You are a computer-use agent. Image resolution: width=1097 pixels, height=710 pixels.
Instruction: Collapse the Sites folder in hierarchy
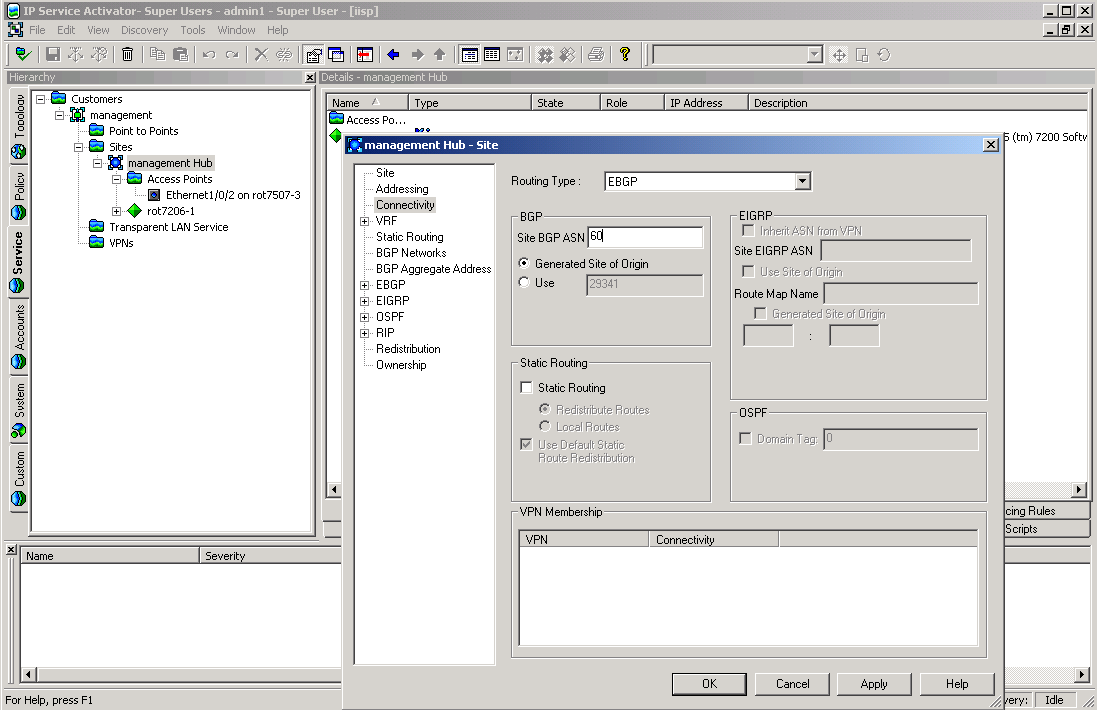point(78,148)
